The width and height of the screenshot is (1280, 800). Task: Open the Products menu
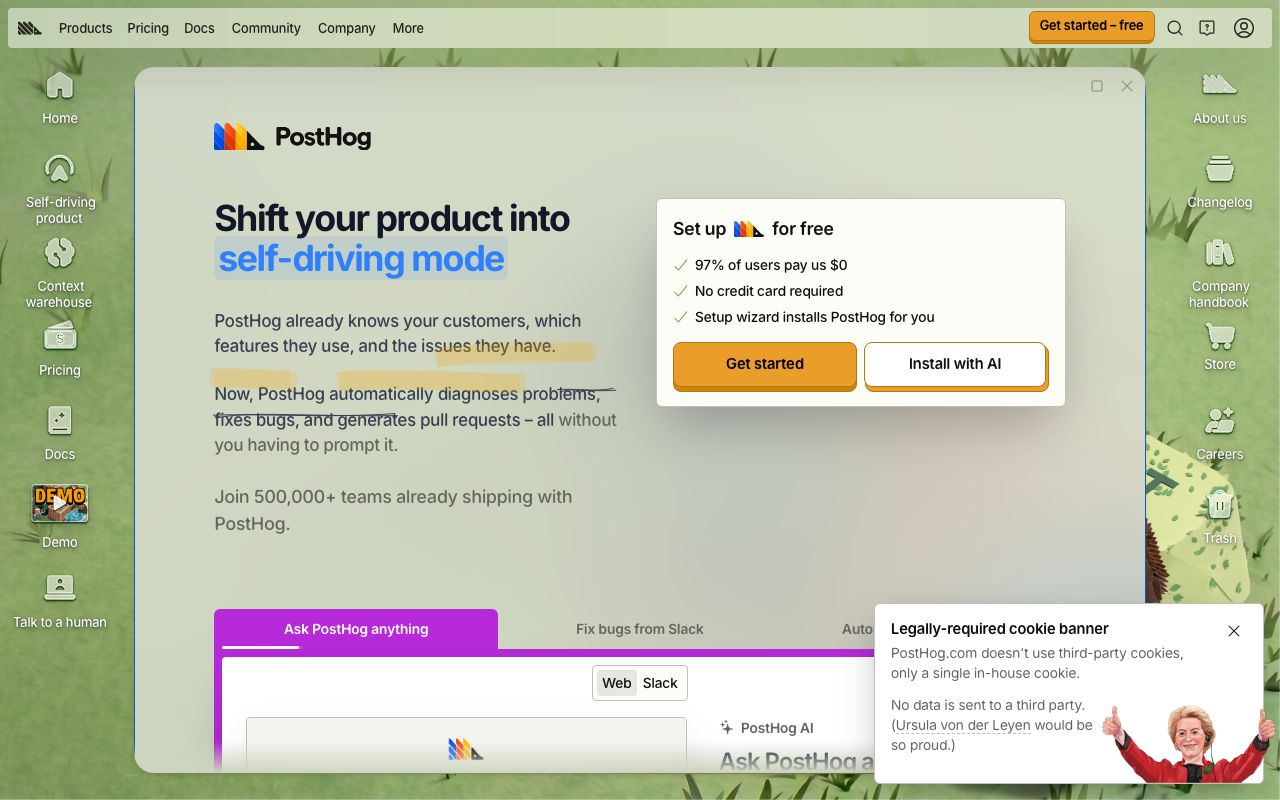(85, 28)
